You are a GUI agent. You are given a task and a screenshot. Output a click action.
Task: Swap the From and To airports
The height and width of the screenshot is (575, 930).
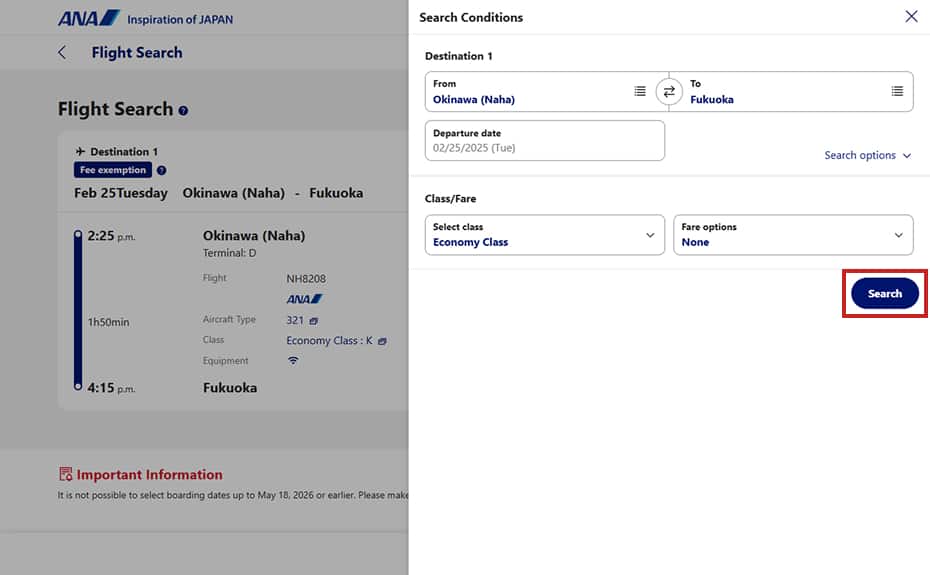click(x=668, y=92)
